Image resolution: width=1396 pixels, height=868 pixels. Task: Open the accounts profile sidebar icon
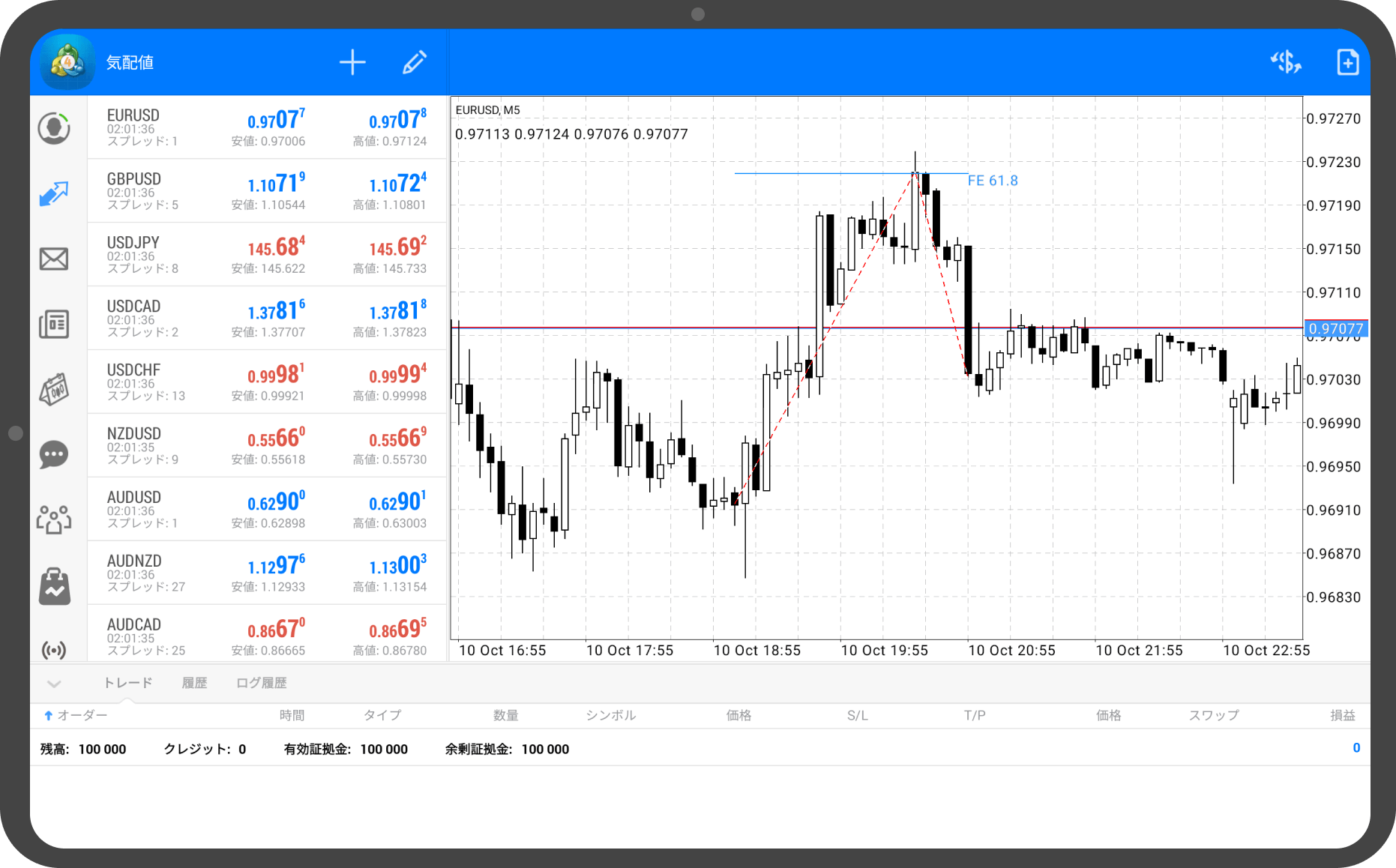54,128
